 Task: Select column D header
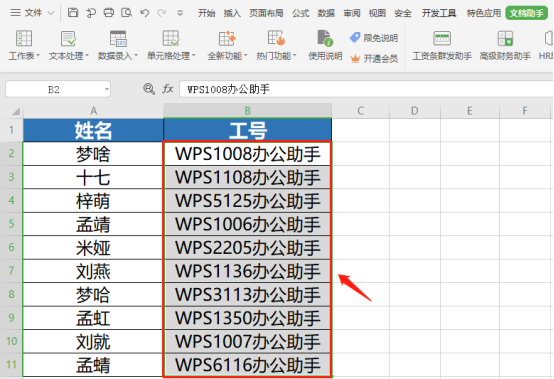415,111
